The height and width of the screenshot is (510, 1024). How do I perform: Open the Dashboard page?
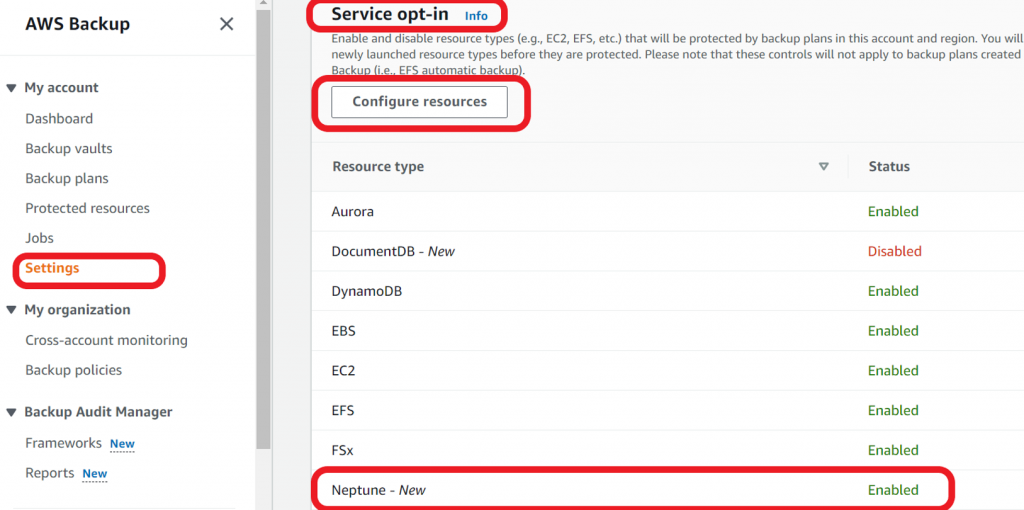[x=59, y=119]
